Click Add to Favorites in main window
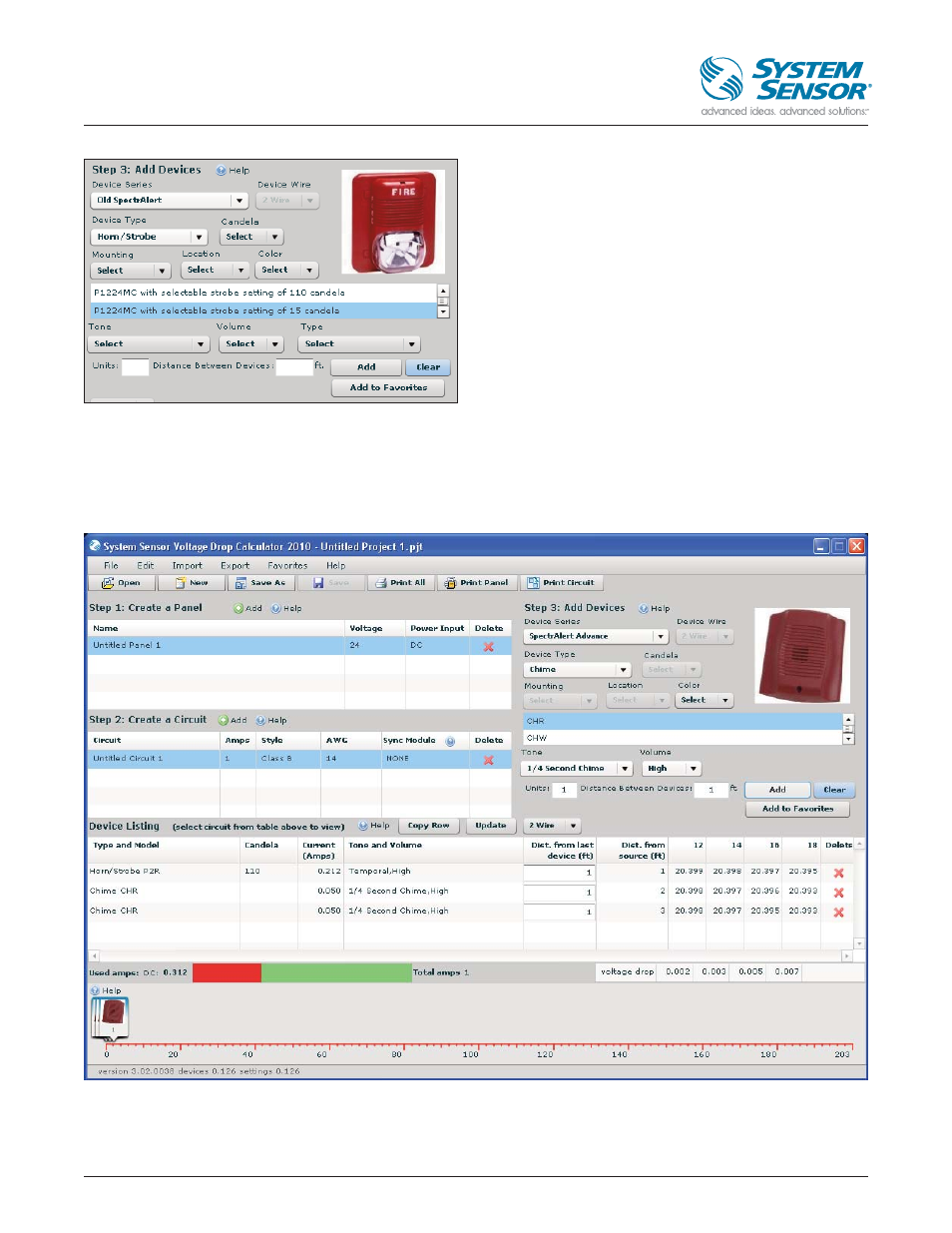This screenshot has height=1233, width=952. tap(798, 809)
